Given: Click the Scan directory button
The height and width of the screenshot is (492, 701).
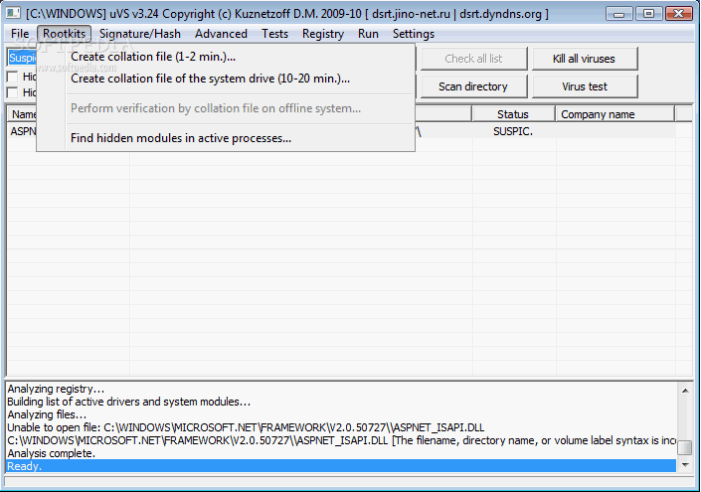Looking at the screenshot, I should point(473,86).
